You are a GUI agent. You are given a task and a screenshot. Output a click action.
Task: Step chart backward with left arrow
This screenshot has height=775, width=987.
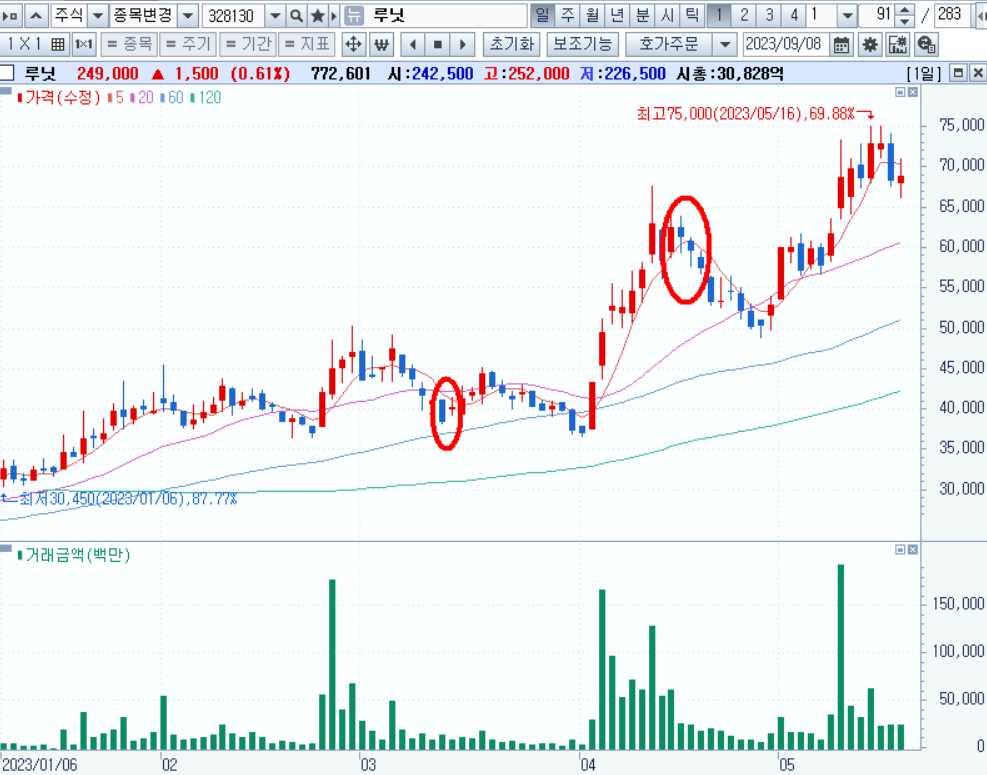coord(413,44)
